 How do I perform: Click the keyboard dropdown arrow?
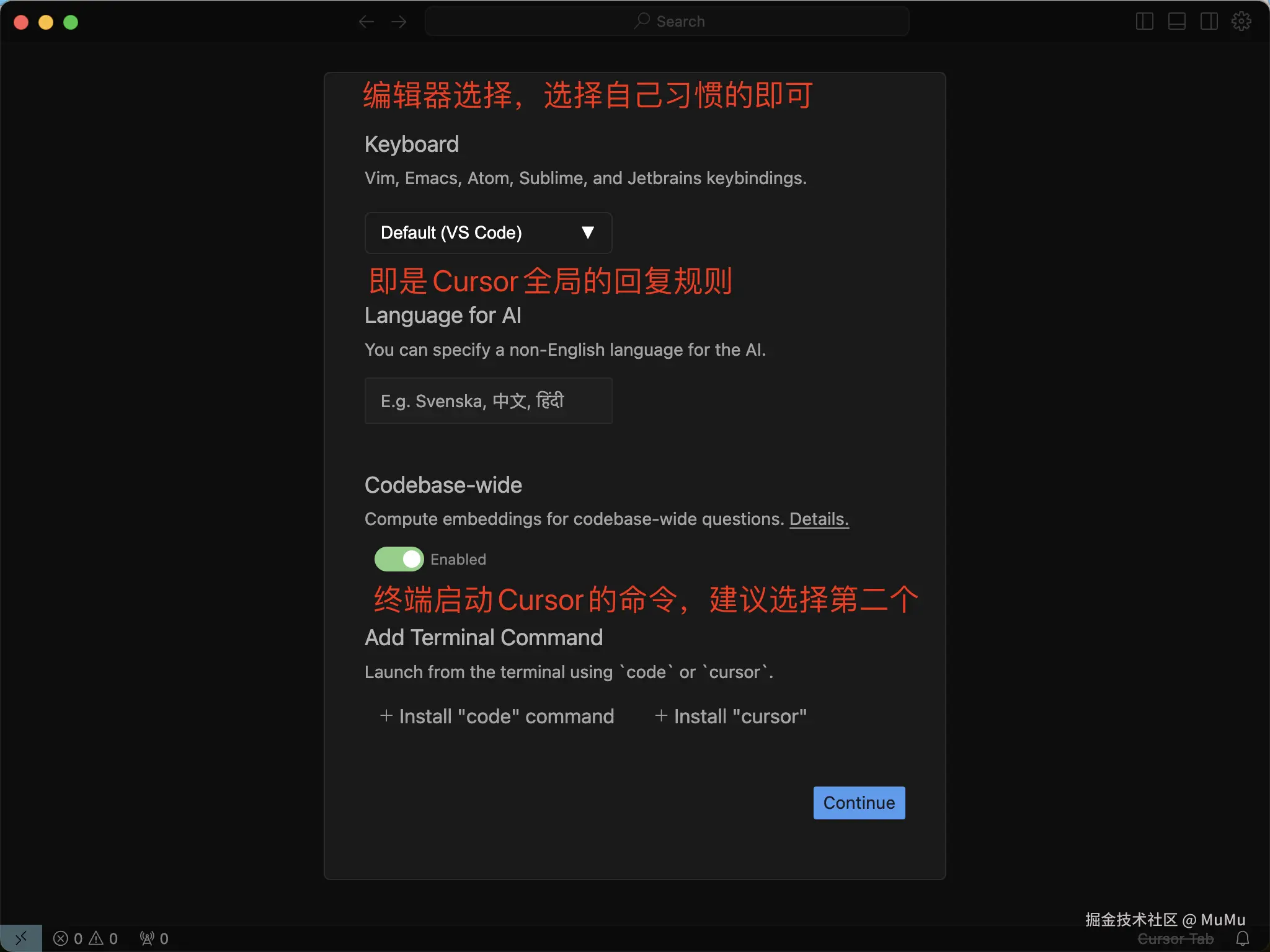588,233
